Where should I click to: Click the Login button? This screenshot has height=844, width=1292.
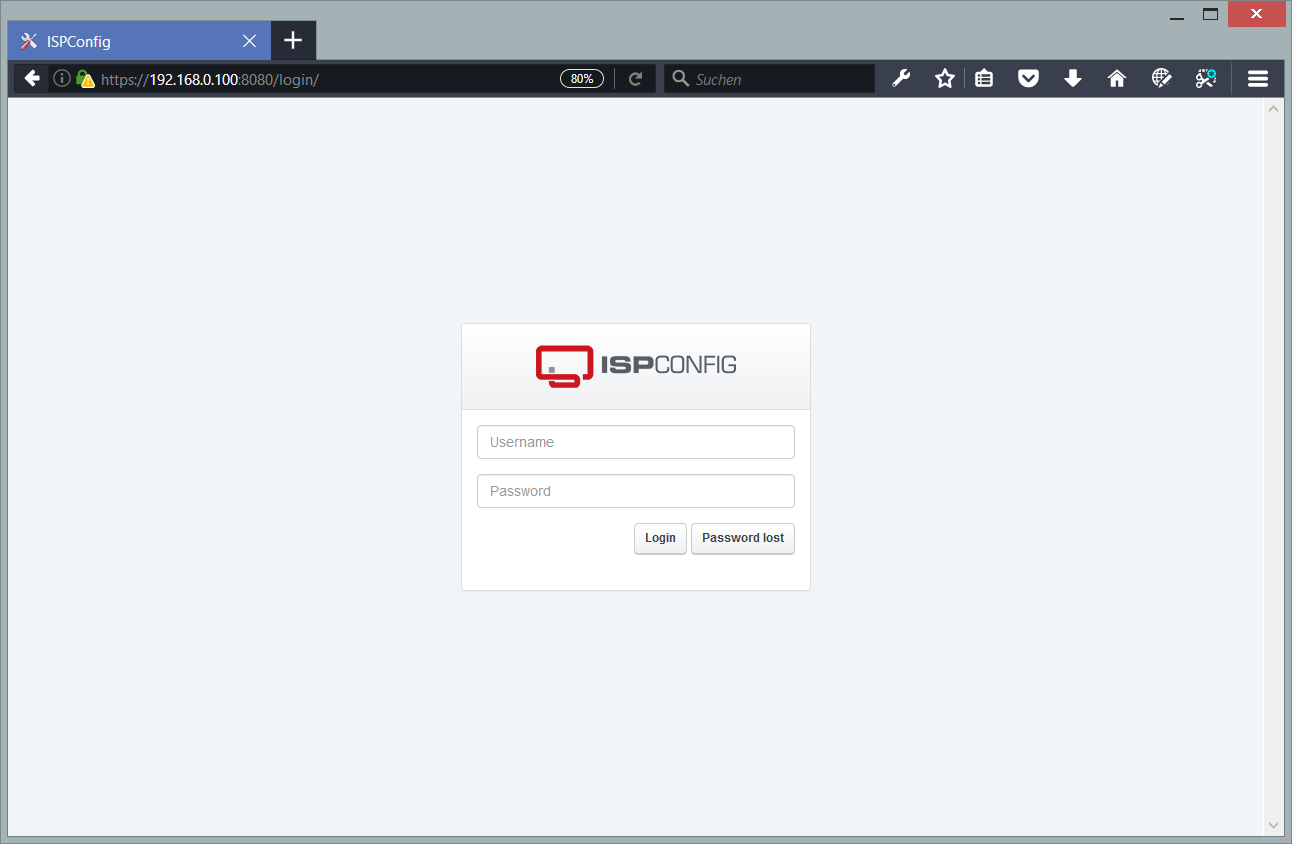tap(660, 538)
